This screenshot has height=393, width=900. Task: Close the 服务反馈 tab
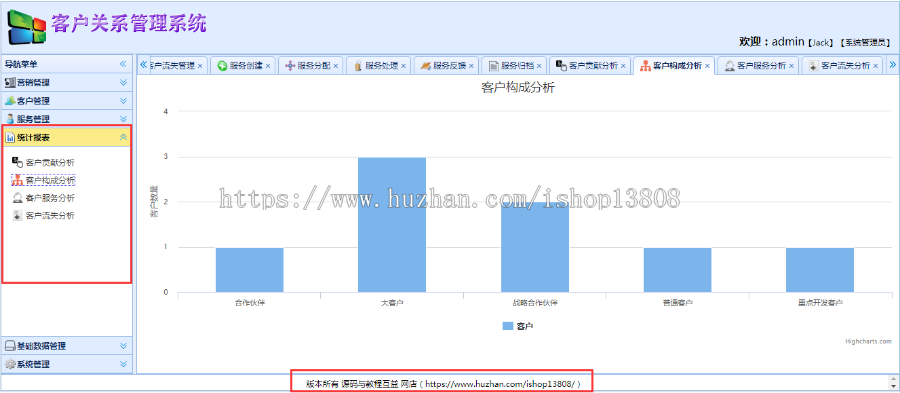pyautogui.click(x=471, y=66)
